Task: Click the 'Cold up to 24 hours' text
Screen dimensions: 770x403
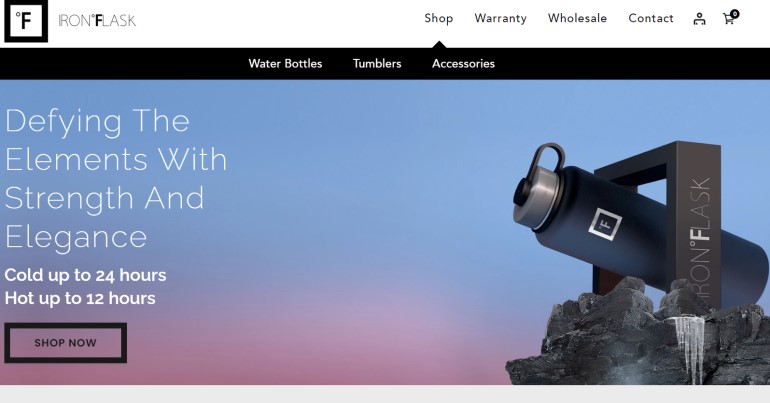Action: click(85, 275)
